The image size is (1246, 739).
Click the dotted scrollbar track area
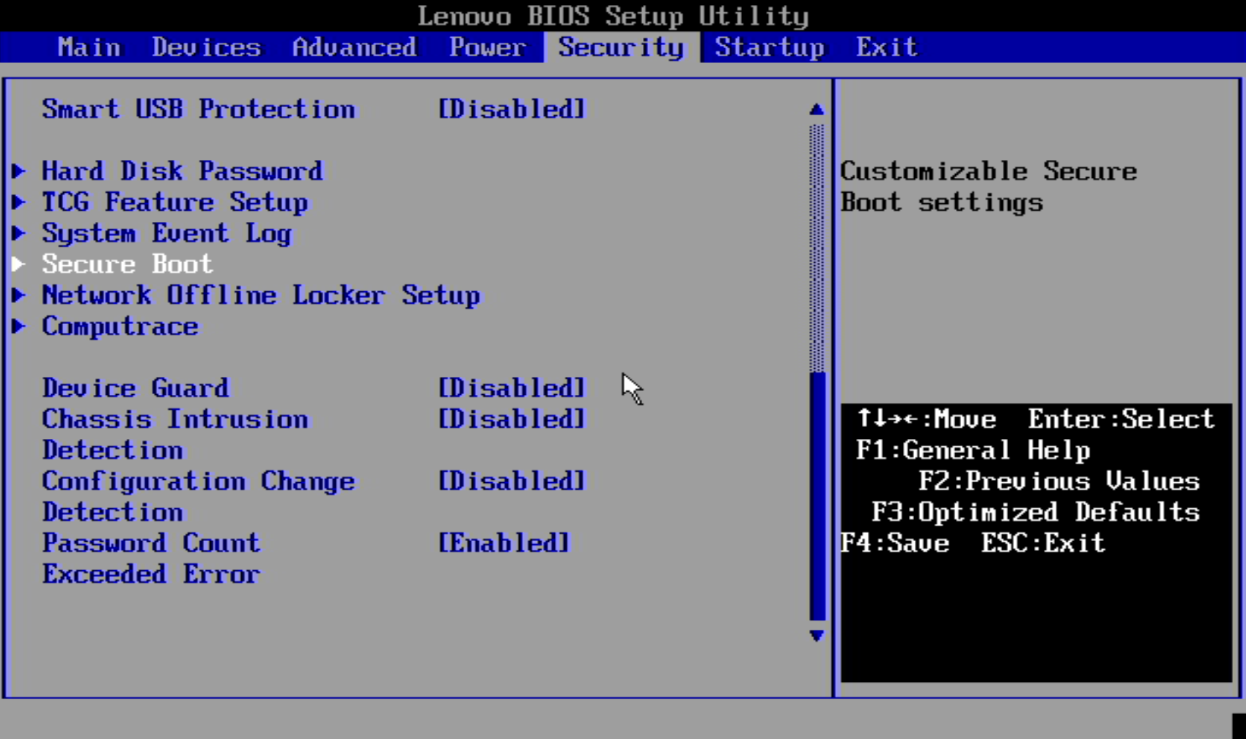[x=817, y=247]
